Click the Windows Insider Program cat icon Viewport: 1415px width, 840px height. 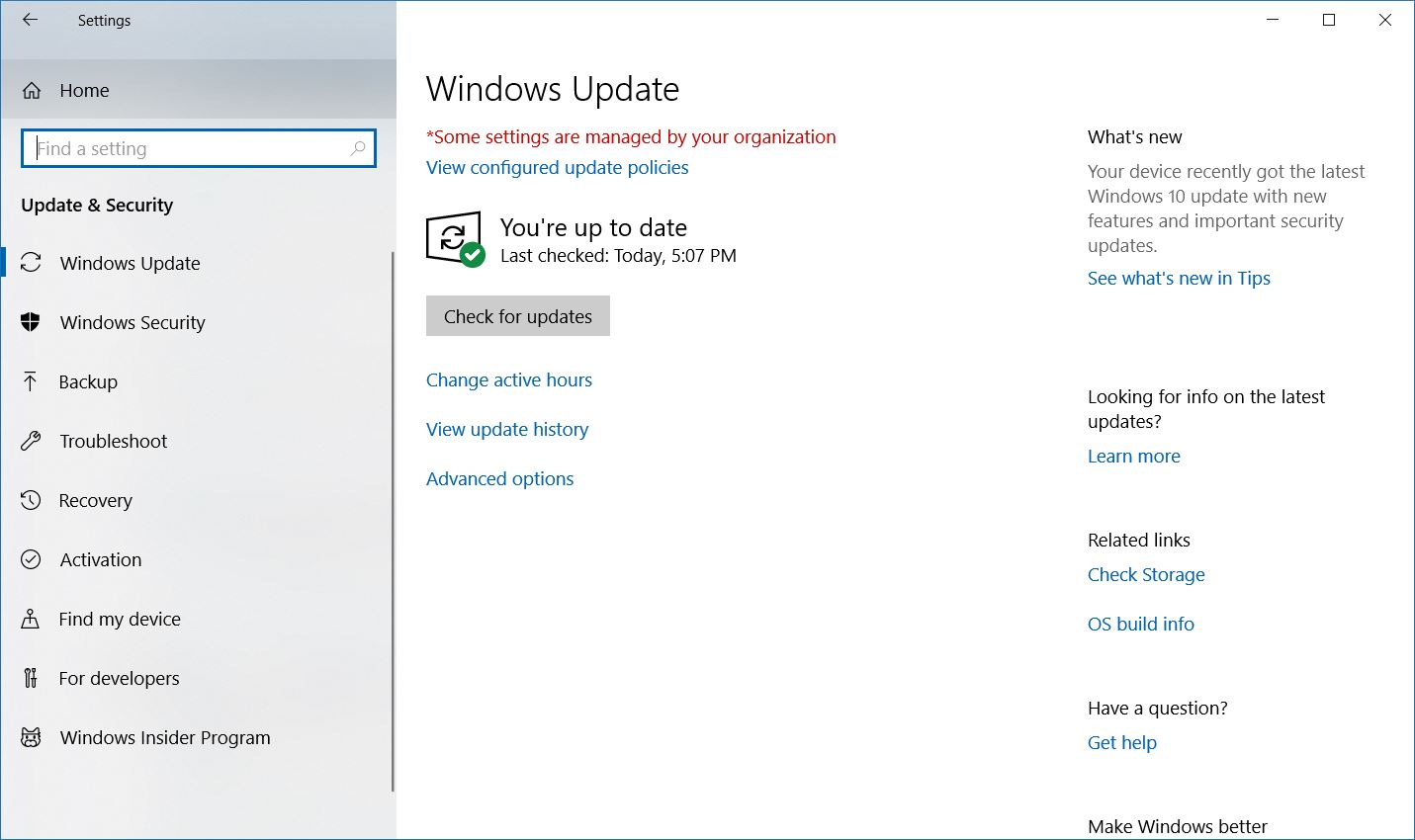click(31, 737)
